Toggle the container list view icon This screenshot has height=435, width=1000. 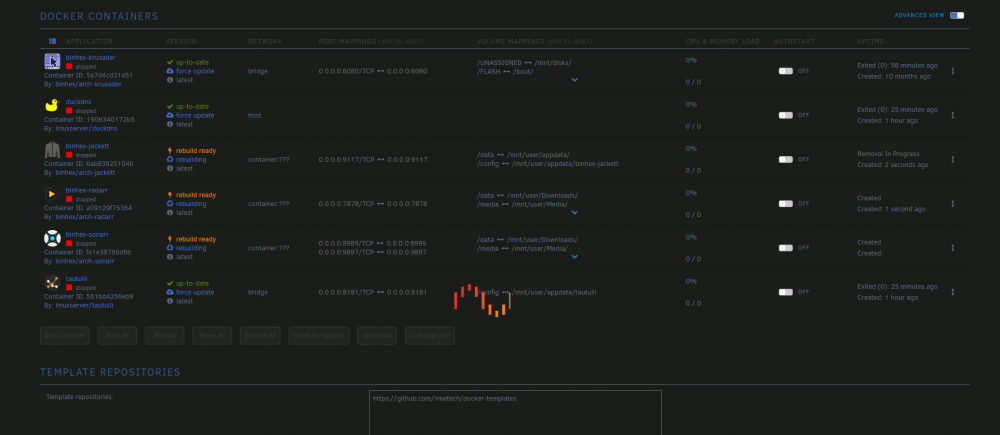52,41
